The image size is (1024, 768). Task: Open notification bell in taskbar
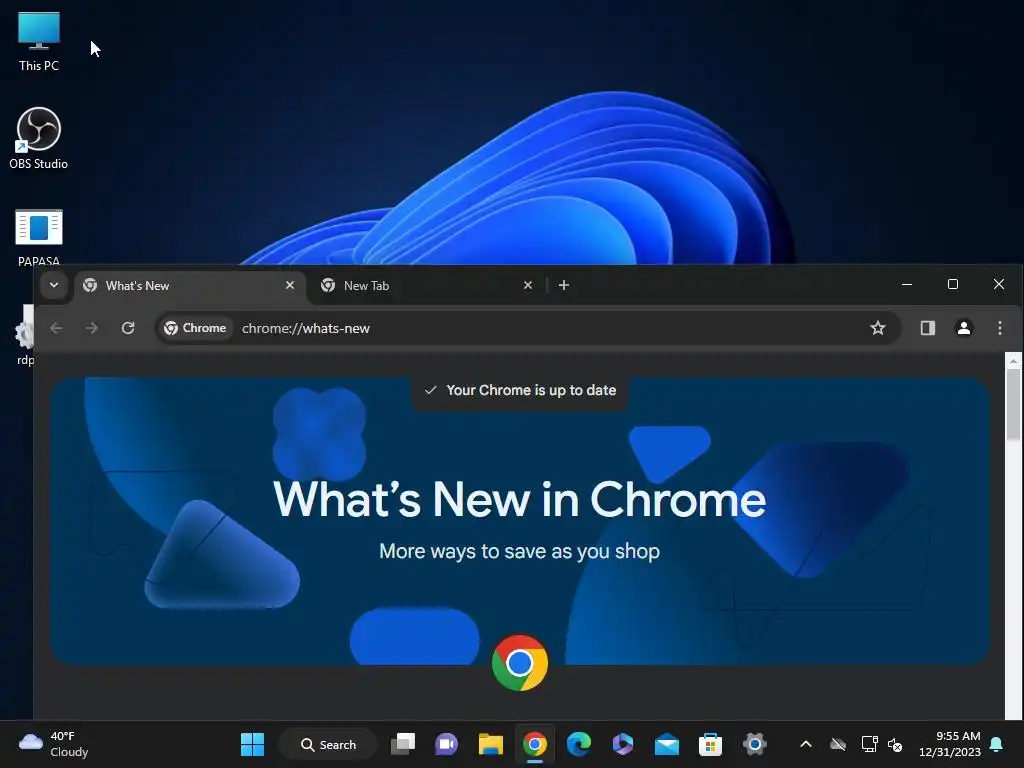pyautogui.click(x=997, y=744)
